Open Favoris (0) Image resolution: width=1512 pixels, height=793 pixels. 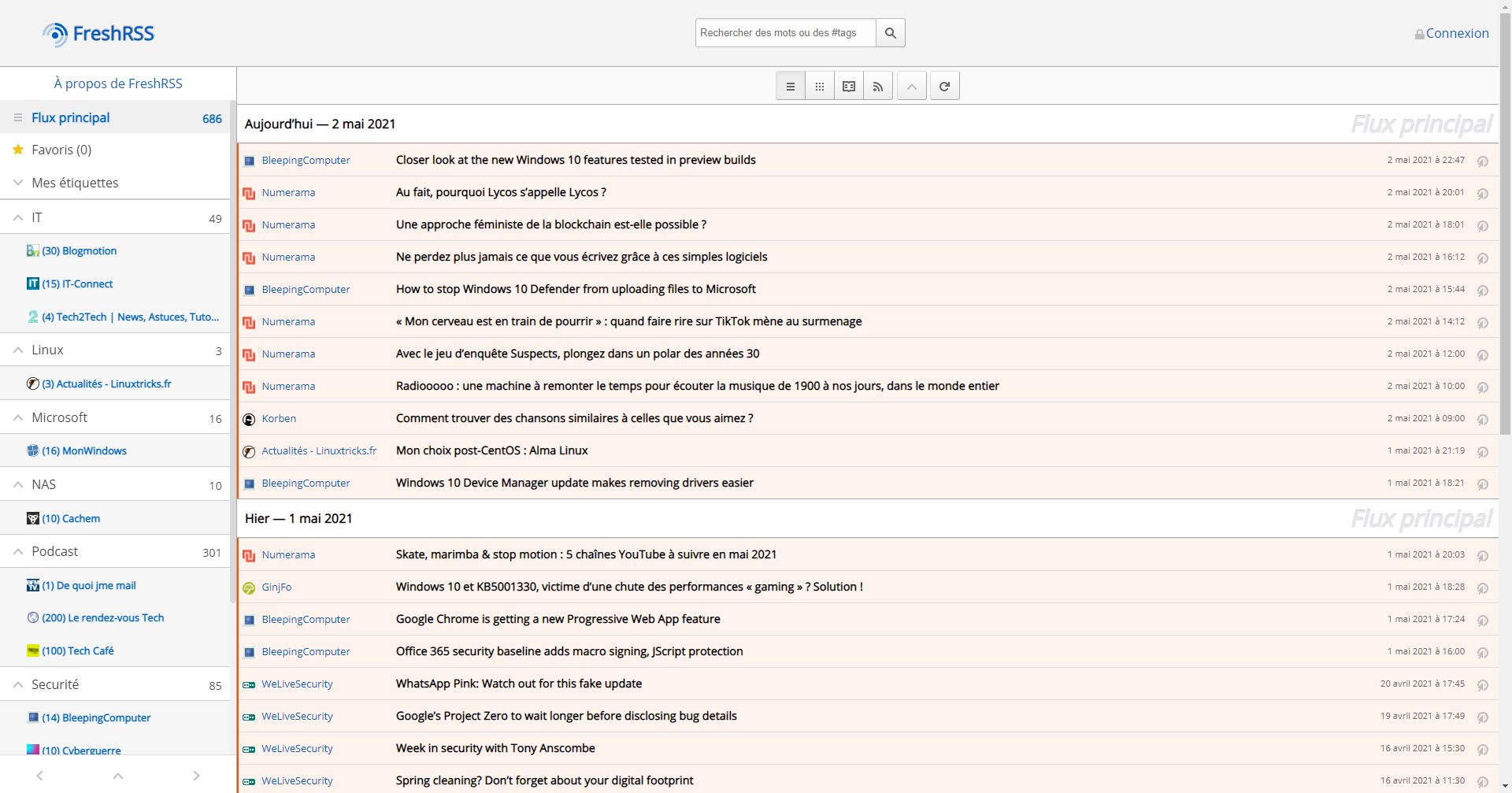click(x=61, y=150)
